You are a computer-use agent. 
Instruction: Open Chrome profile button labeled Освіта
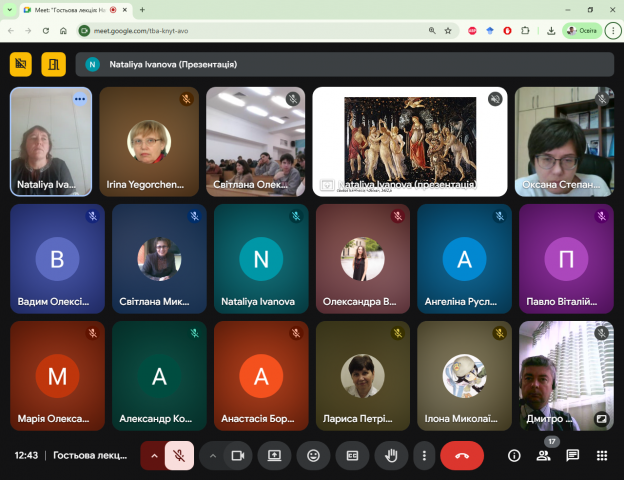(582, 30)
